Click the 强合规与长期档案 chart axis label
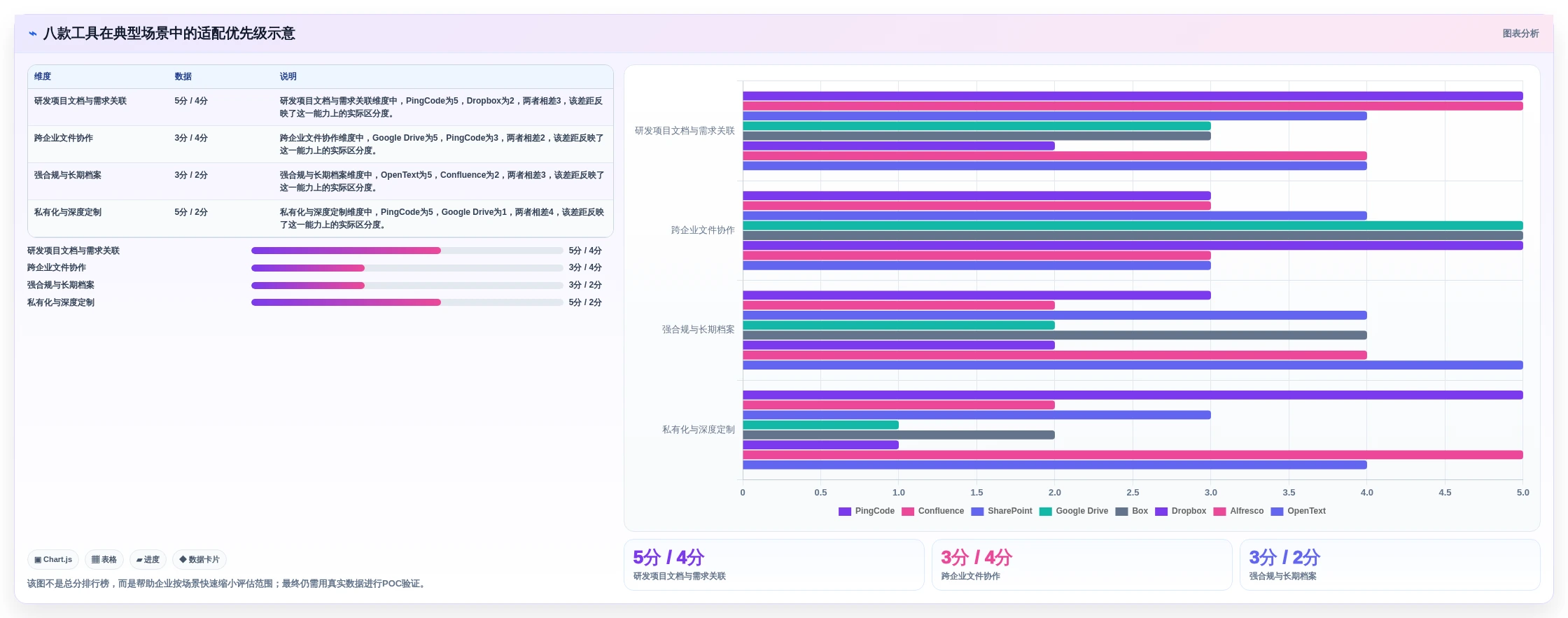Image resolution: width=1568 pixels, height=618 pixels. pyautogui.click(x=698, y=330)
